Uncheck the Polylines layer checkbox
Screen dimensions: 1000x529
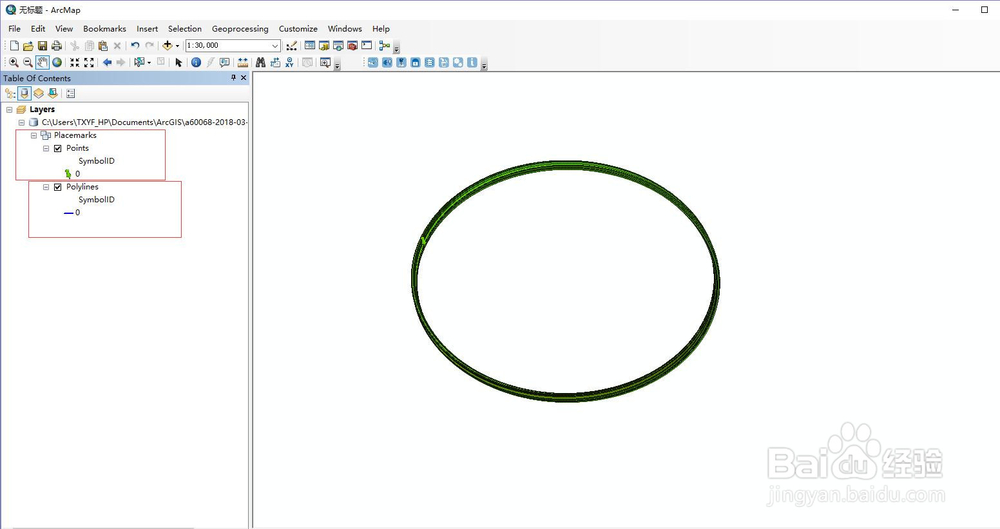tap(58, 187)
